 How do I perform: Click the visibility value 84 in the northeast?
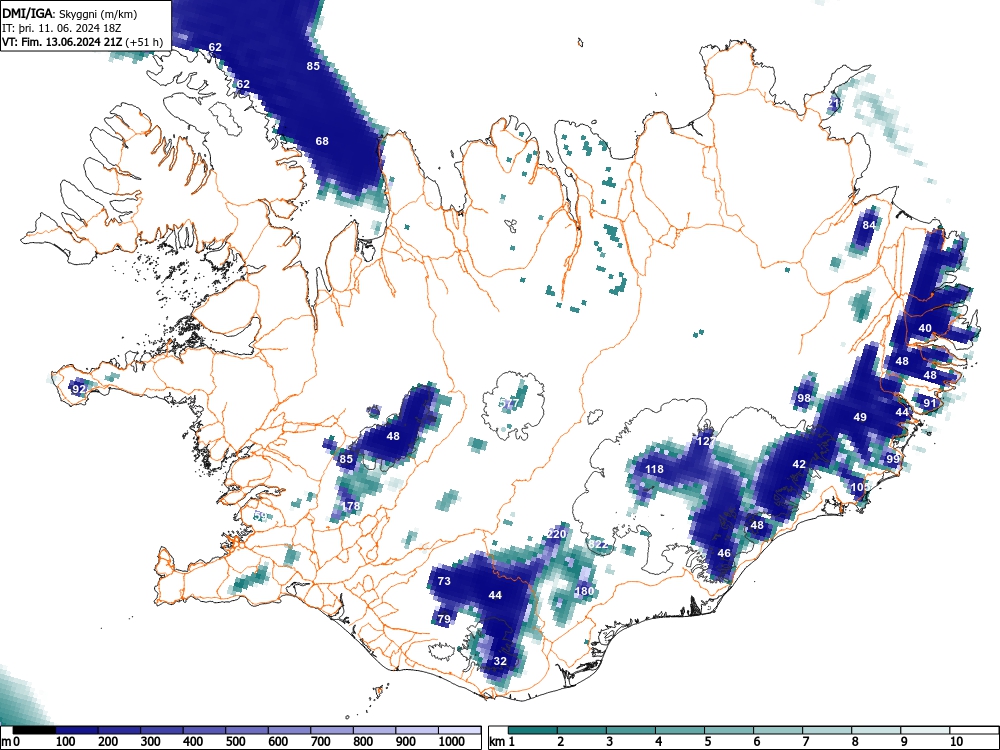coord(869,225)
